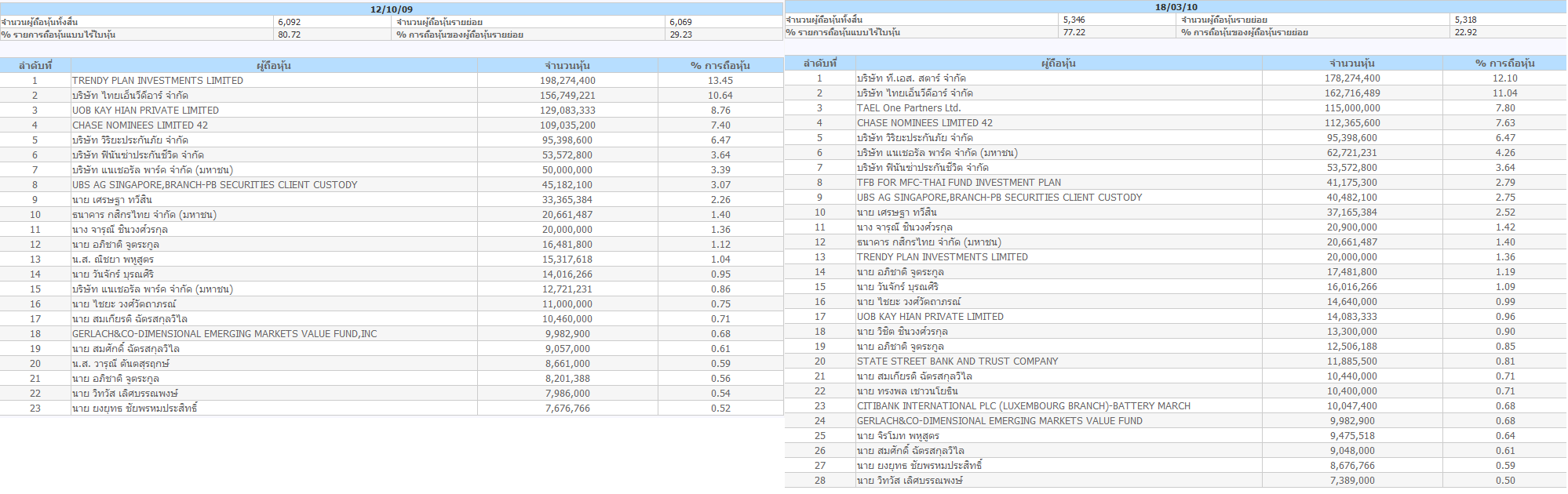Select UOB KAY HIAN PRIVATE LIMITED in 18/03/10 table
The image size is (1568, 494).
[930, 317]
